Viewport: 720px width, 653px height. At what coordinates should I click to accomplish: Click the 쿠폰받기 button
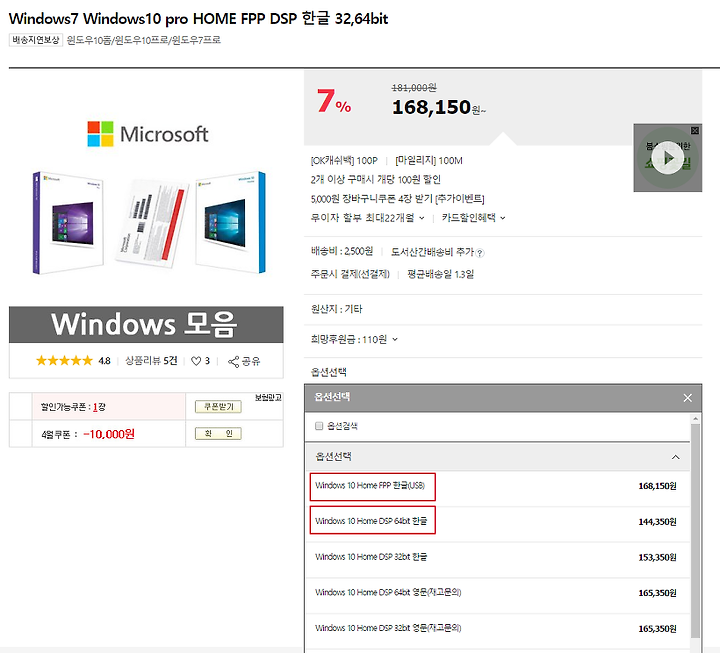(x=218, y=406)
